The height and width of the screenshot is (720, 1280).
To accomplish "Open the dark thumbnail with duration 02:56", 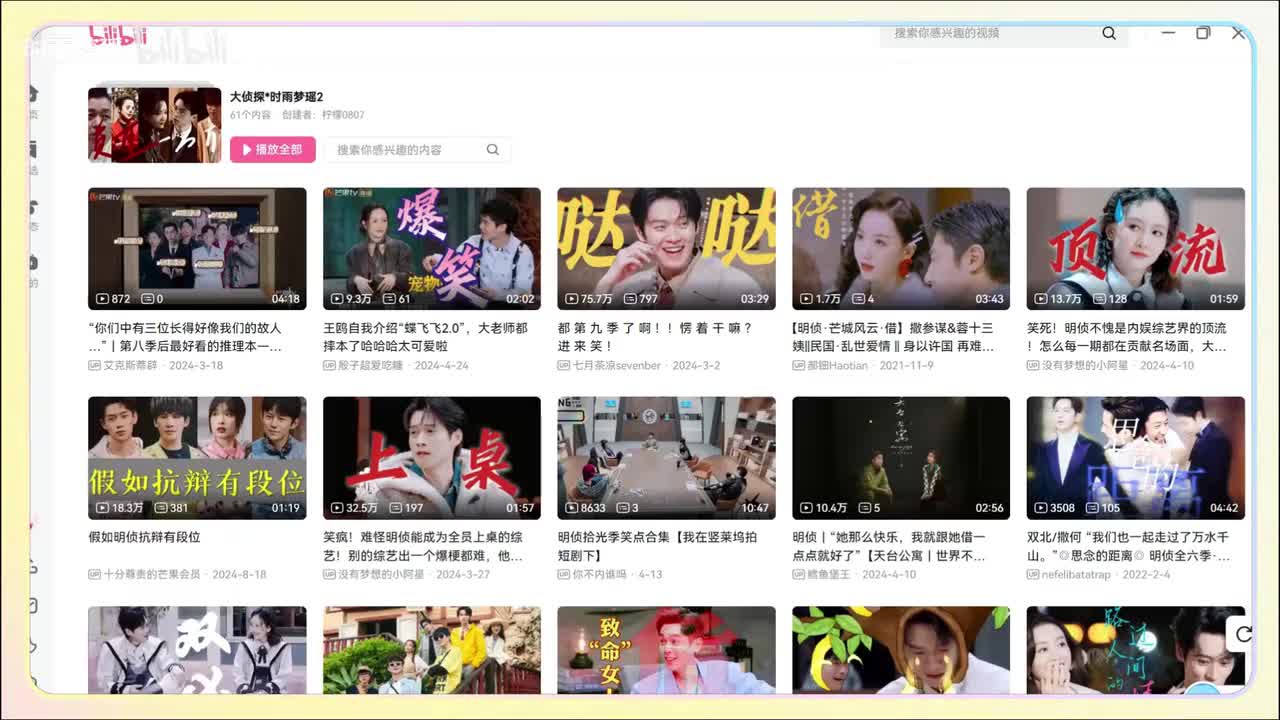I will pos(901,458).
